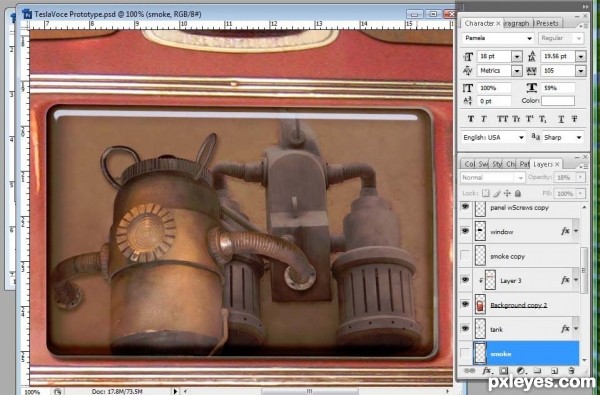This screenshot has width=600, height=395.
Task: Toggle Faux Italic text style
Action: [x=483, y=119]
